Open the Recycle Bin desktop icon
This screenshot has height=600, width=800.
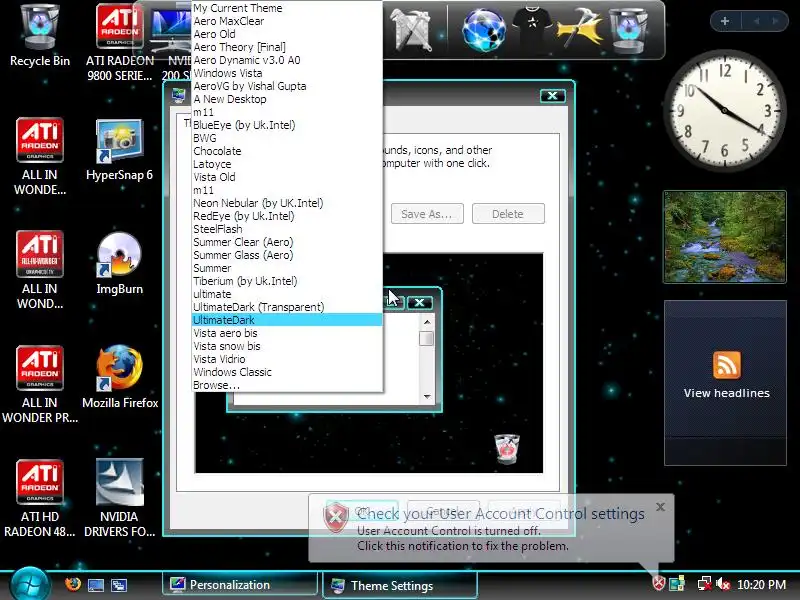40,36
